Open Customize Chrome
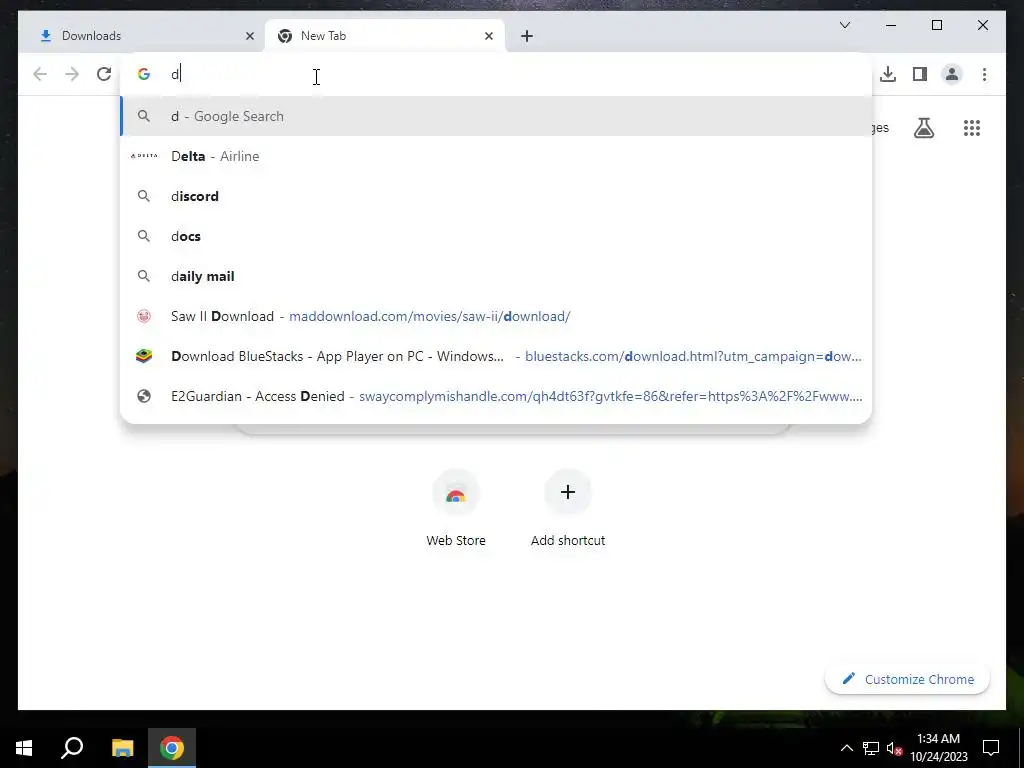Image resolution: width=1024 pixels, height=768 pixels. (x=908, y=679)
